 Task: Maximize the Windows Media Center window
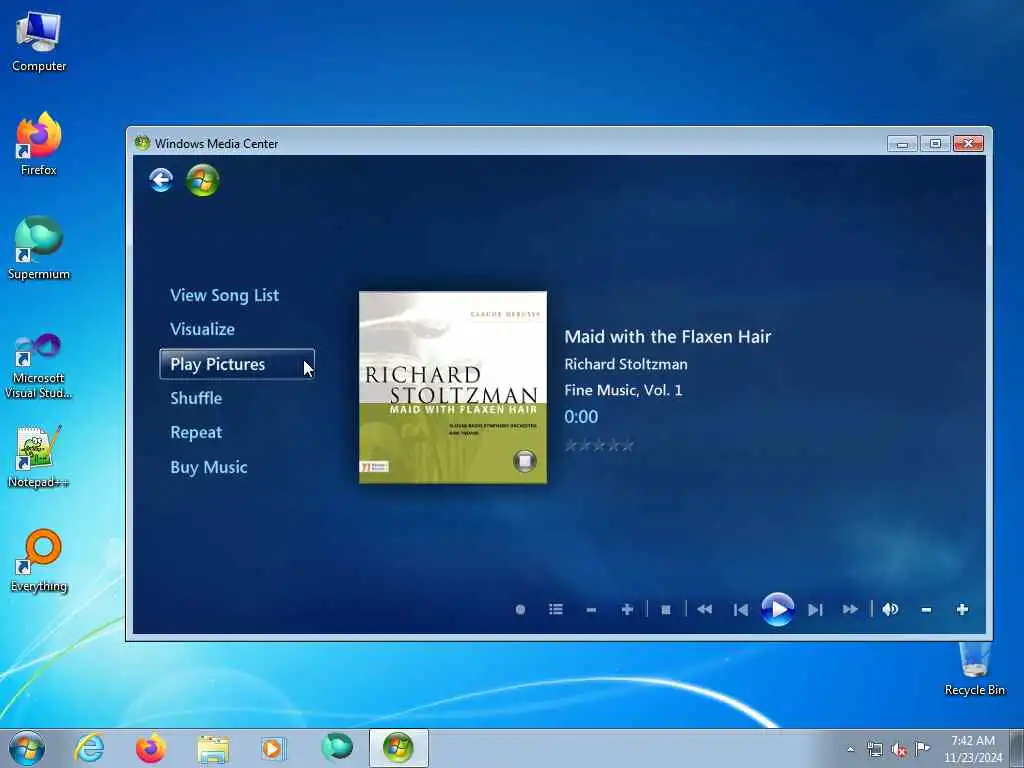pos(935,143)
